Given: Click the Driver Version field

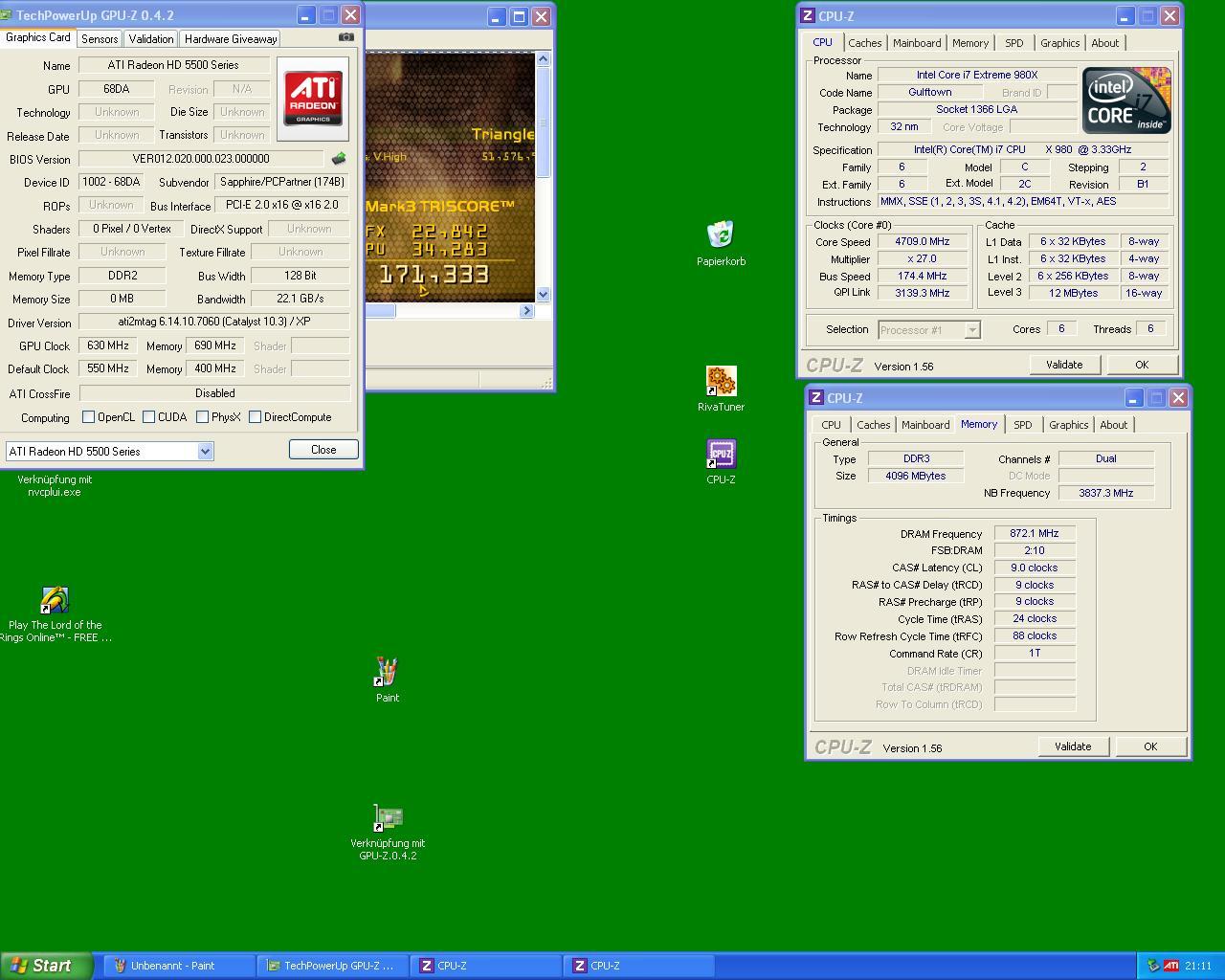Looking at the screenshot, I should 214,323.
